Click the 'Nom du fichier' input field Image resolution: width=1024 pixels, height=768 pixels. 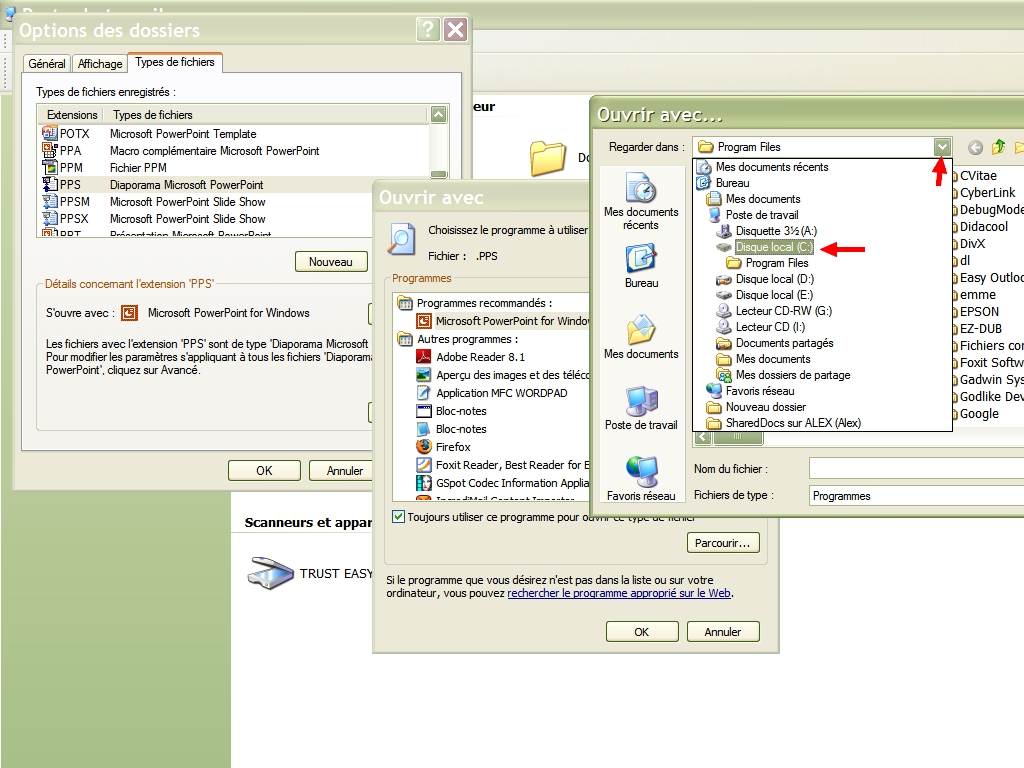coord(915,468)
